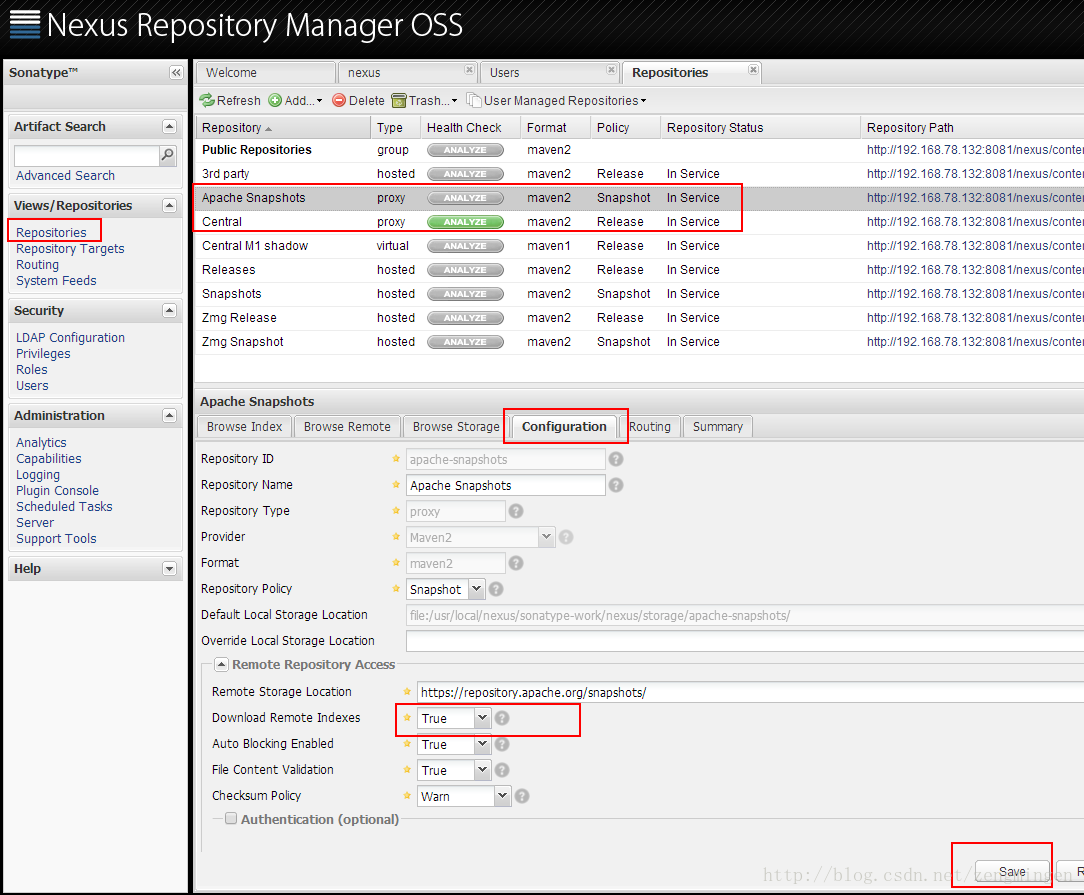This screenshot has height=895, width=1084.
Task: Collapse the Administration panel
Action: tap(169, 415)
